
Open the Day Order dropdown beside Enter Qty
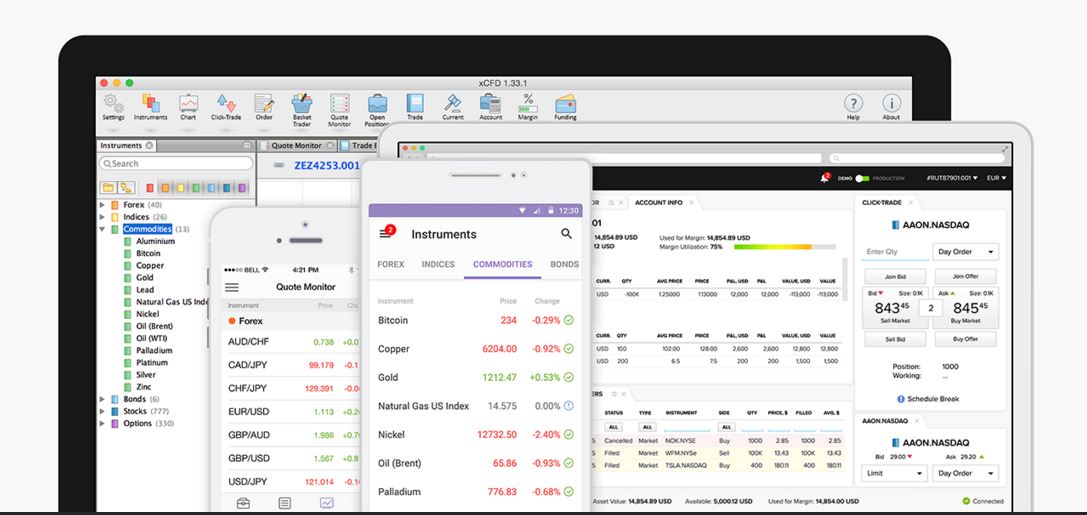pos(965,252)
